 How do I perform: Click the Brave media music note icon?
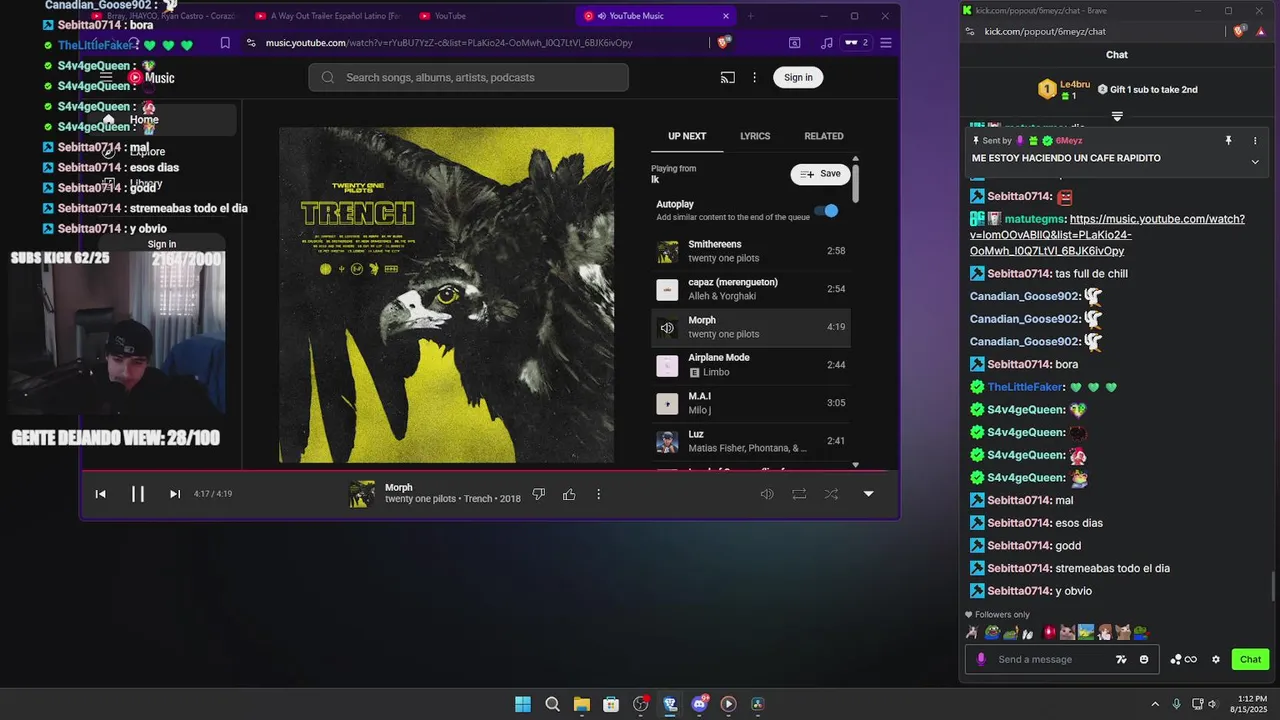pos(826,43)
